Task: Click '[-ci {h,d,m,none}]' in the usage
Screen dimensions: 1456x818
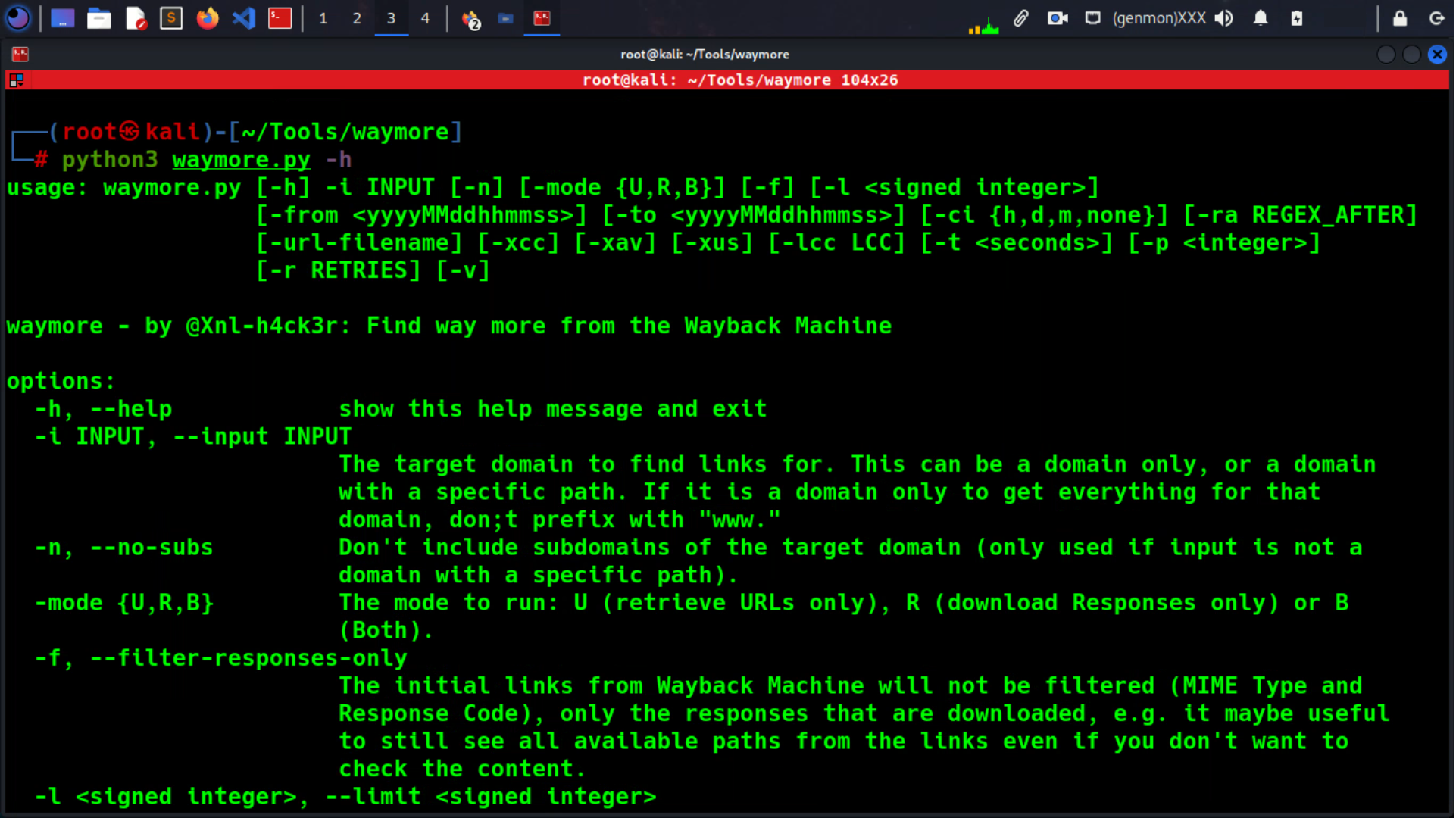Action: 1044,215
